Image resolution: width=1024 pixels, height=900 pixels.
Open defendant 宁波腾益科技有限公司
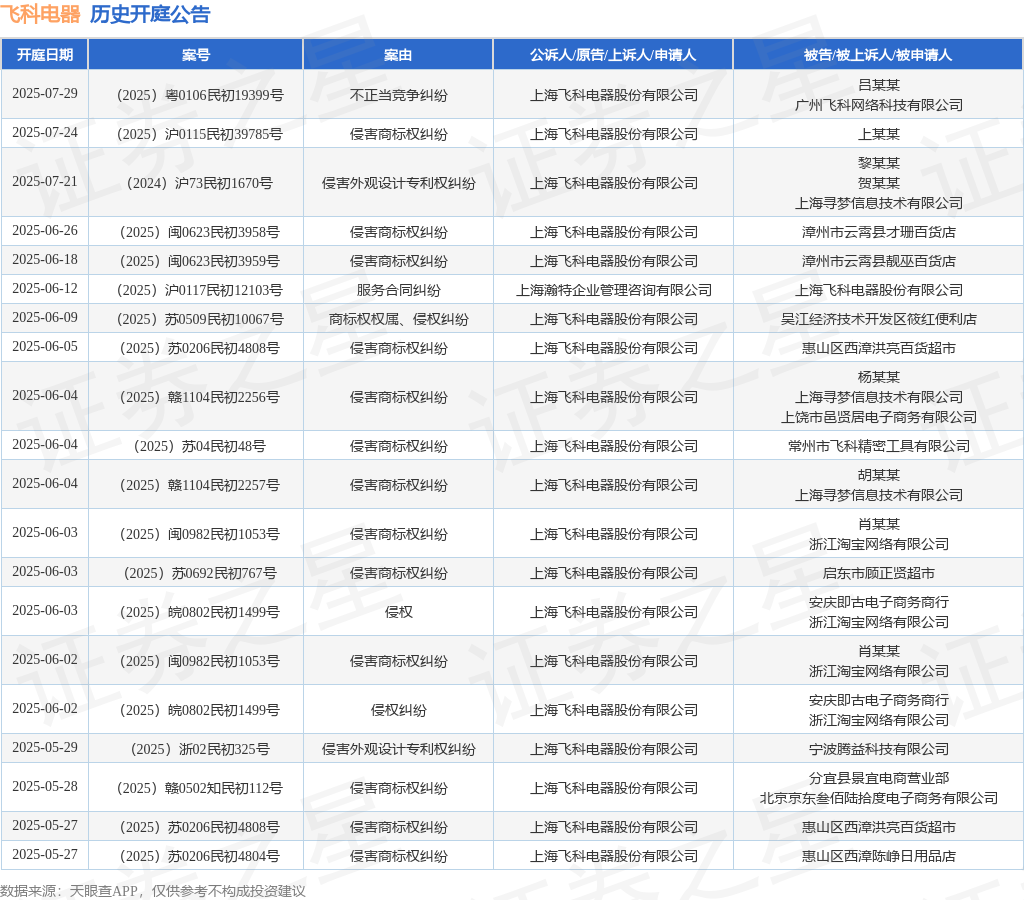(878, 749)
